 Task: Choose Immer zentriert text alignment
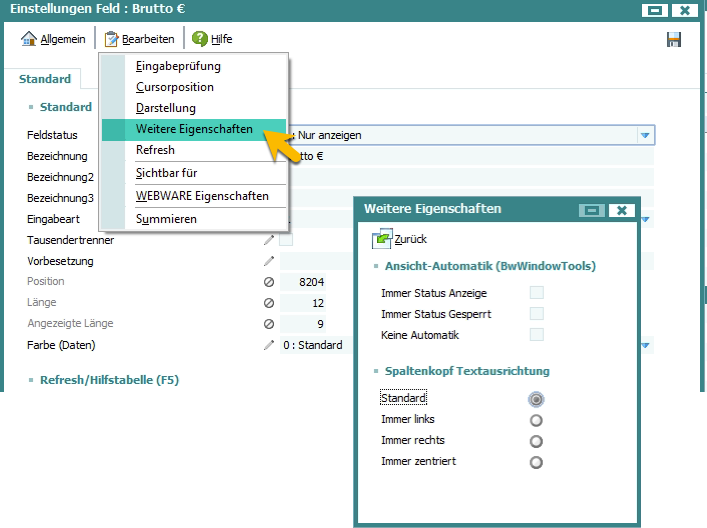click(x=537, y=462)
